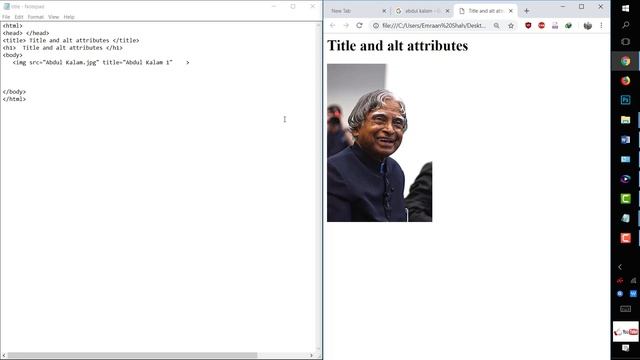Open Notepad Format menu

coord(36,17)
